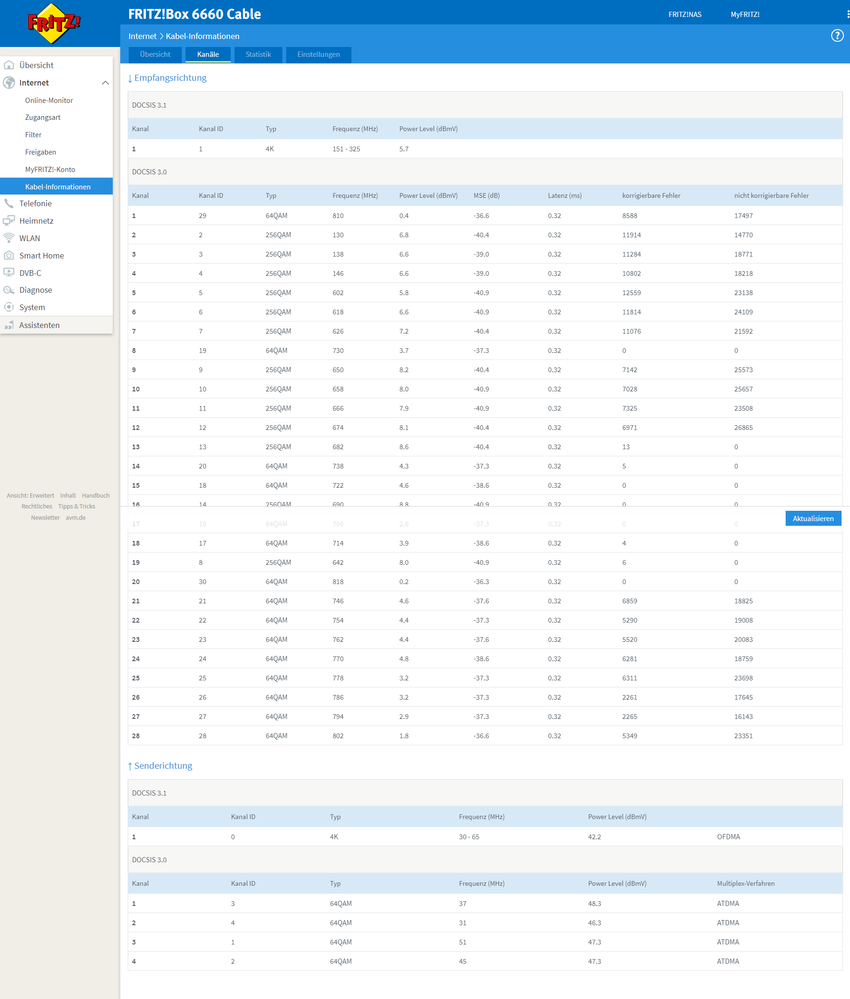Click the Smart Home icon
Screen dimensions: 850x999
[x=9, y=255]
